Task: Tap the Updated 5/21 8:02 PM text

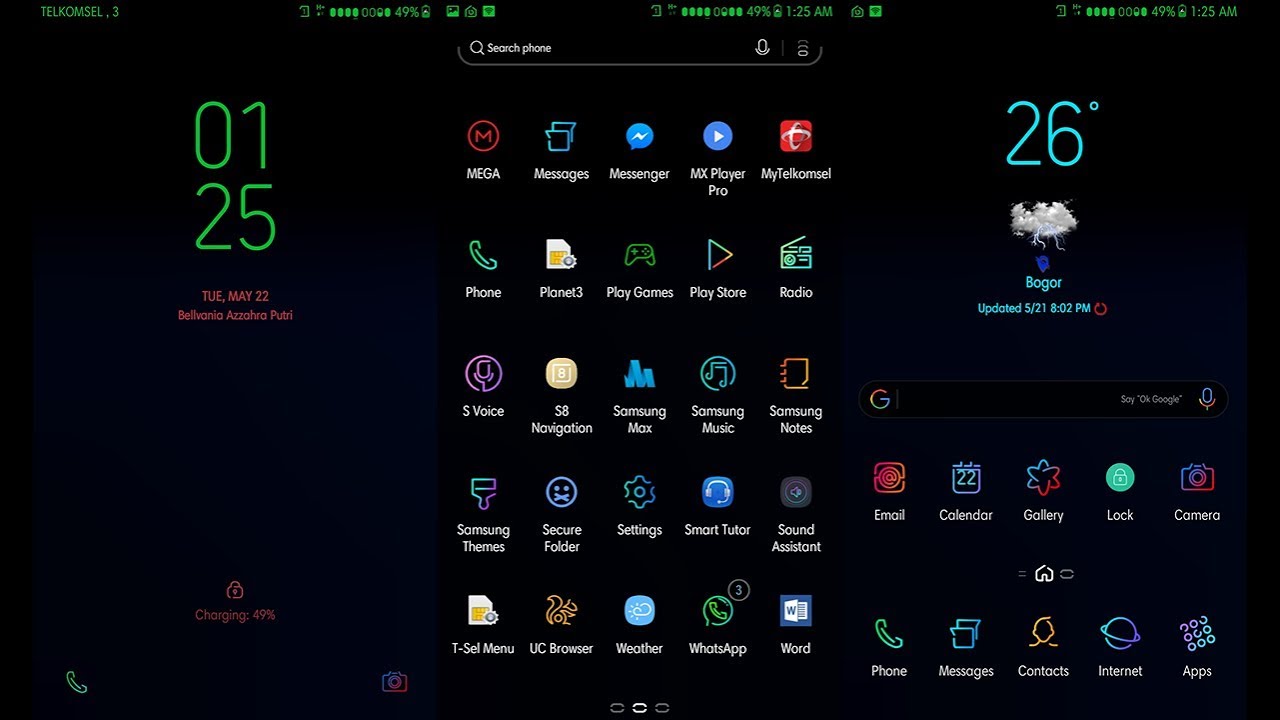Action: (x=1034, y=308)
